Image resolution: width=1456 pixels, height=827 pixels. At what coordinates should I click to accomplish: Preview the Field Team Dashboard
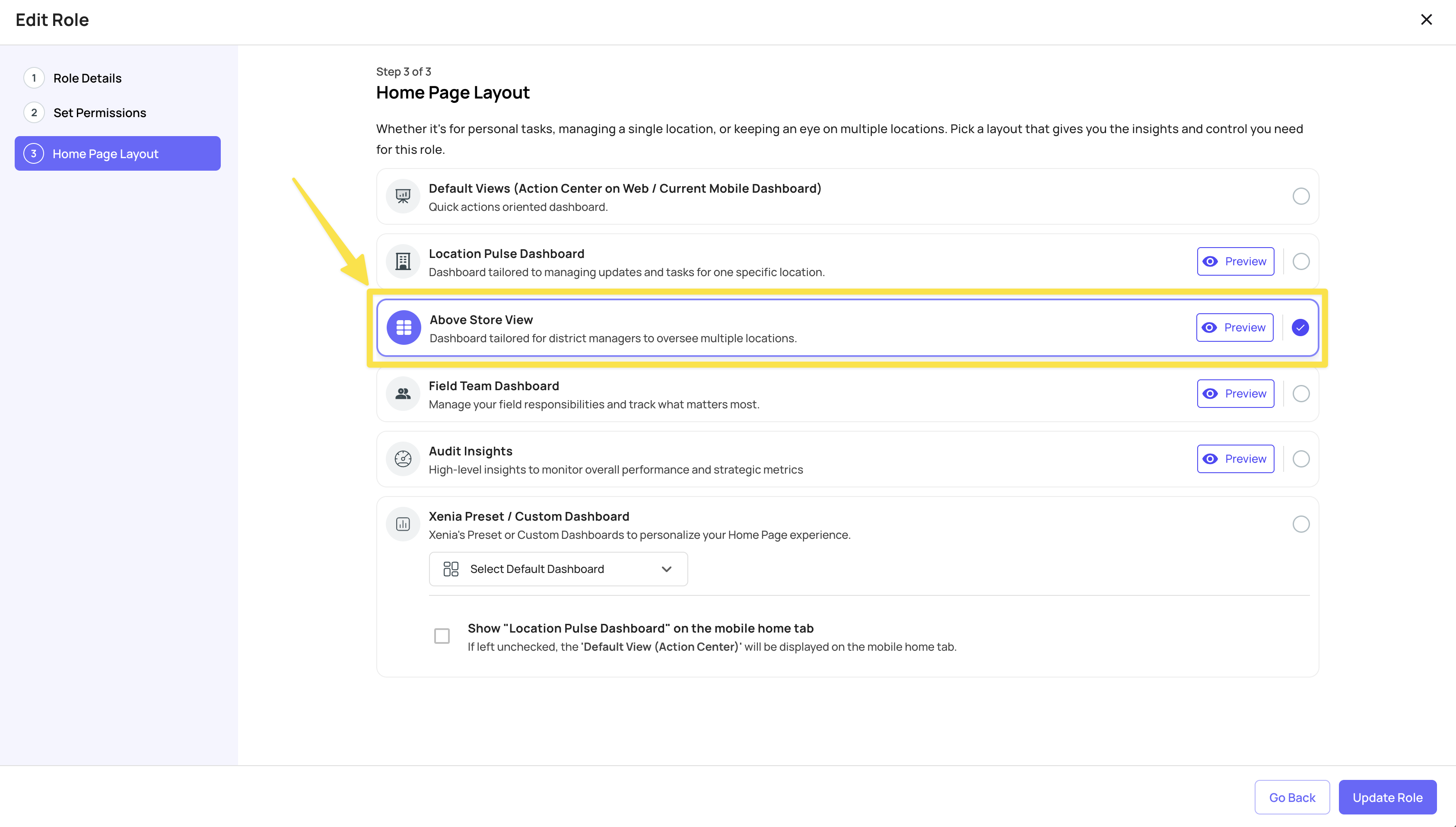coord(1235,394)
